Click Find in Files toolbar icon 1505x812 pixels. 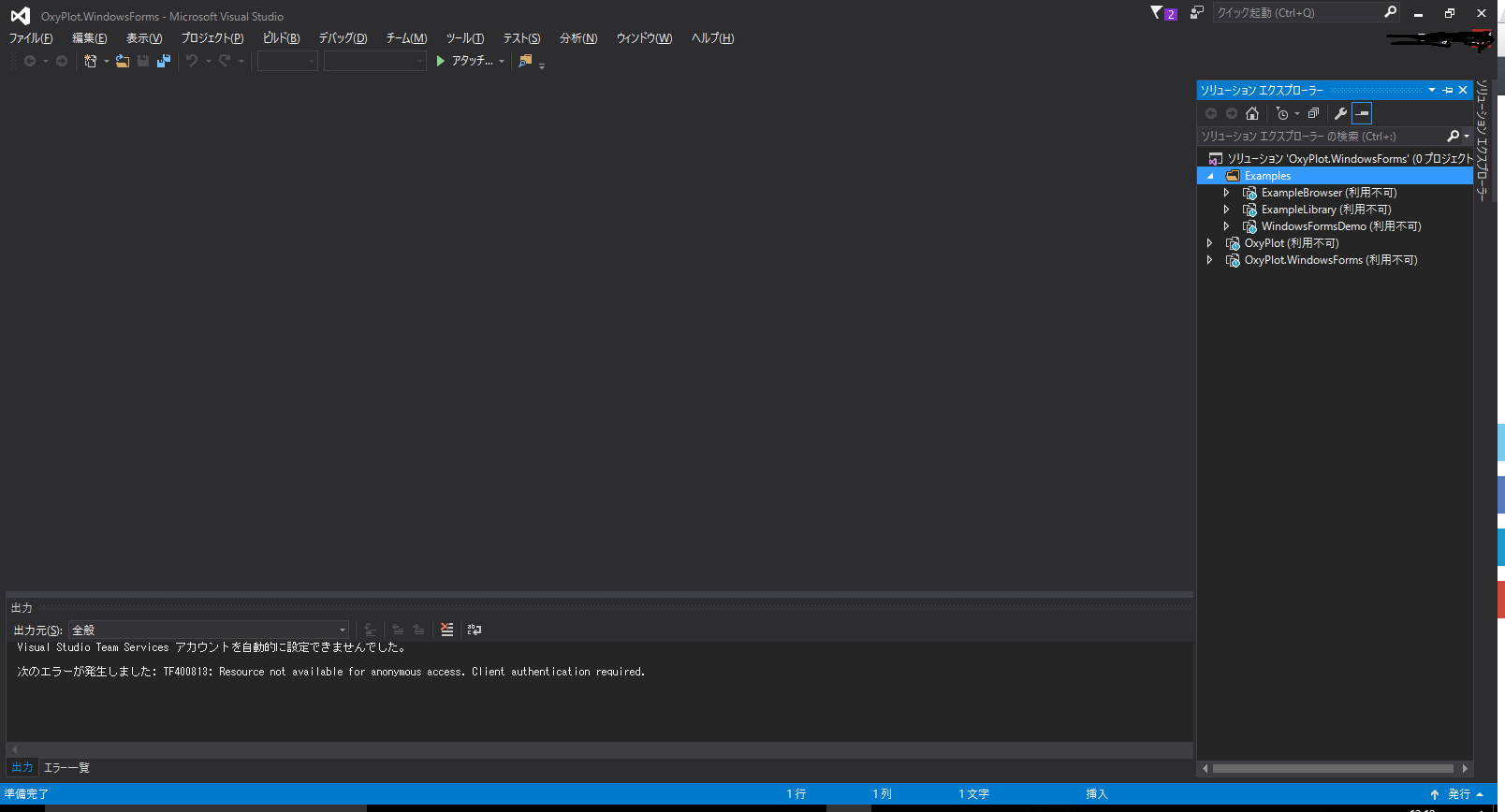[x=525, y=61]
